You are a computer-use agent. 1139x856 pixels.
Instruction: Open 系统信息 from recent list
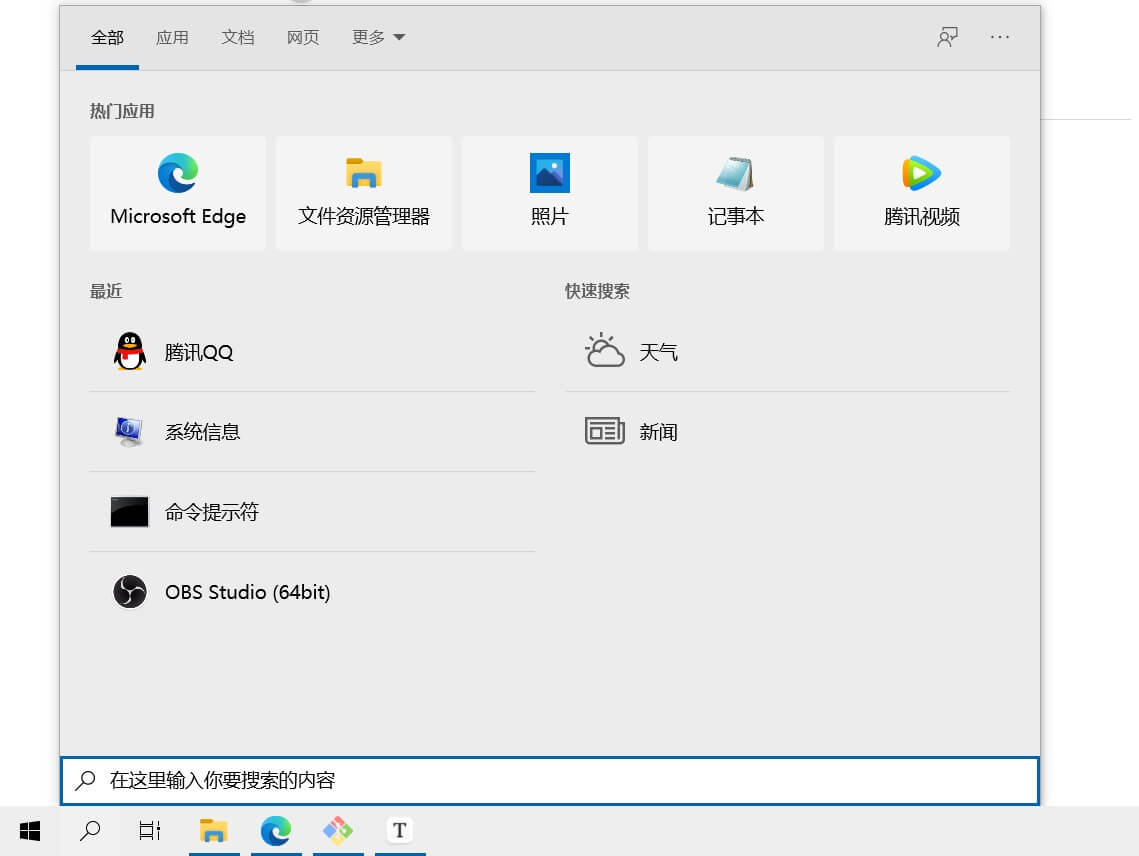click(x=312, y=432)
